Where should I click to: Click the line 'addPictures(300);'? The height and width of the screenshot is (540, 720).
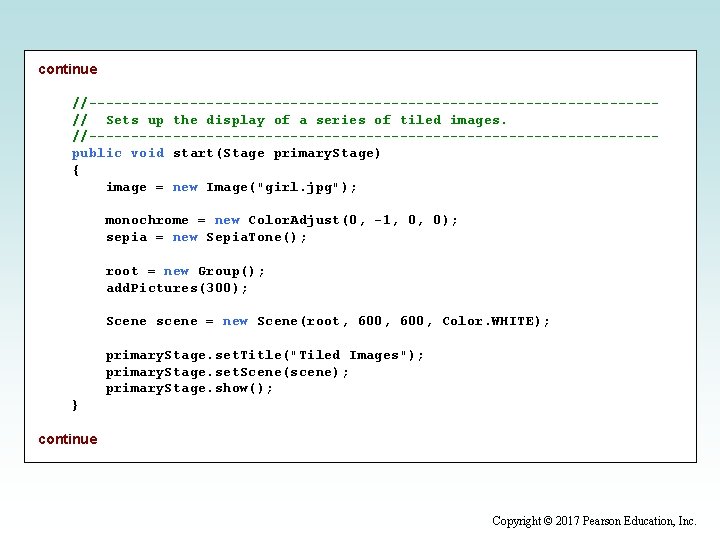tap(177, 288)
